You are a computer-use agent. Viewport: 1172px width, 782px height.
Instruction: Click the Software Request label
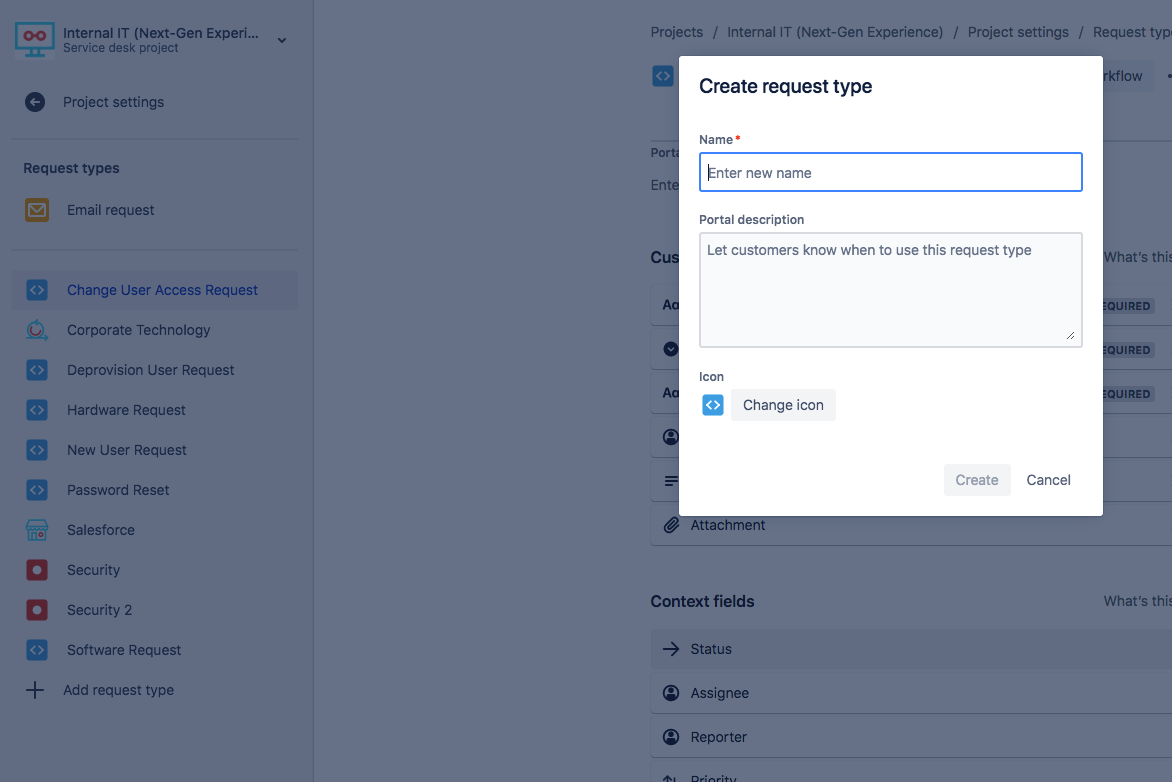click(x=124, y=650)
